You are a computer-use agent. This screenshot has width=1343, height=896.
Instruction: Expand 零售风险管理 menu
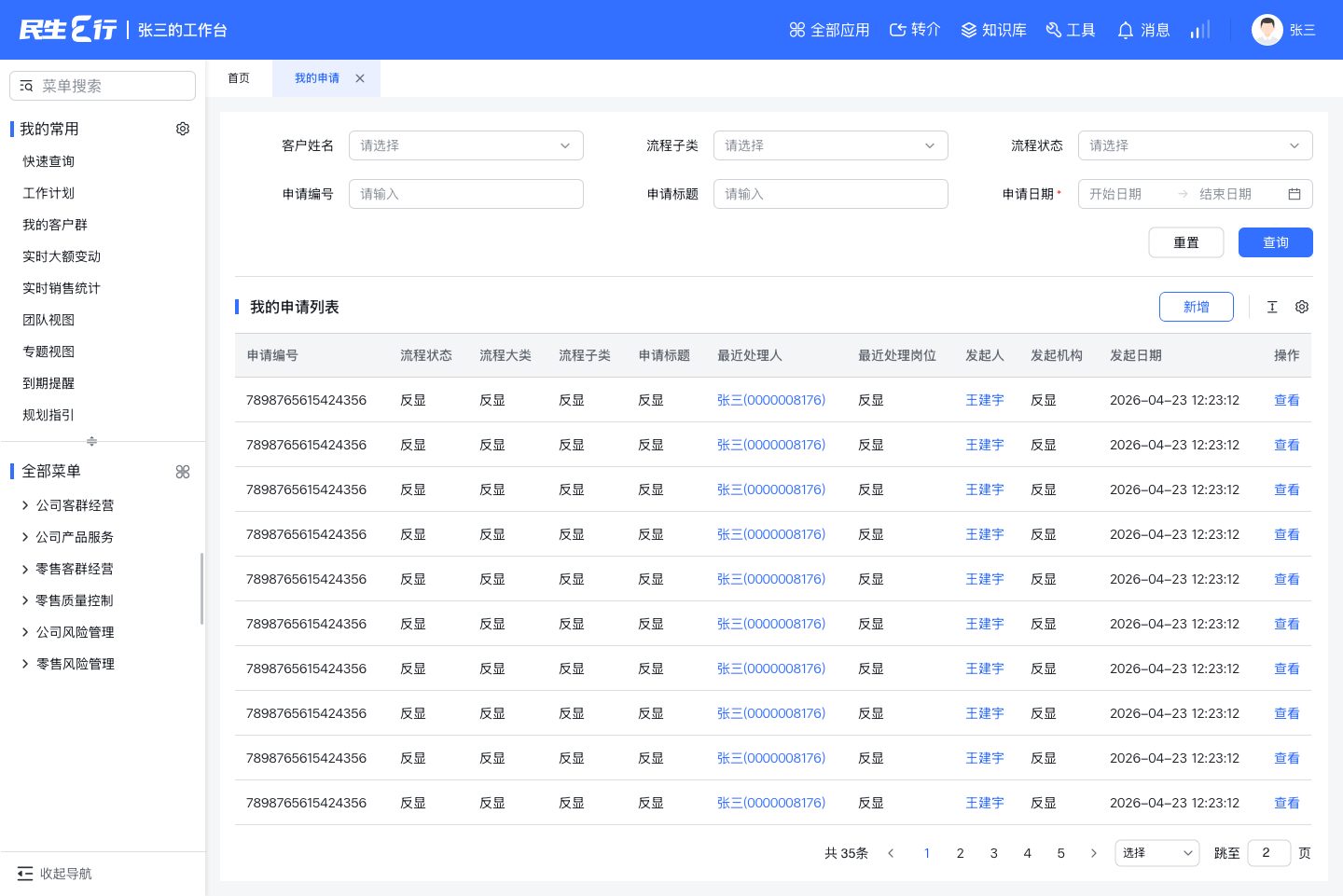click(x=67, y=664)
